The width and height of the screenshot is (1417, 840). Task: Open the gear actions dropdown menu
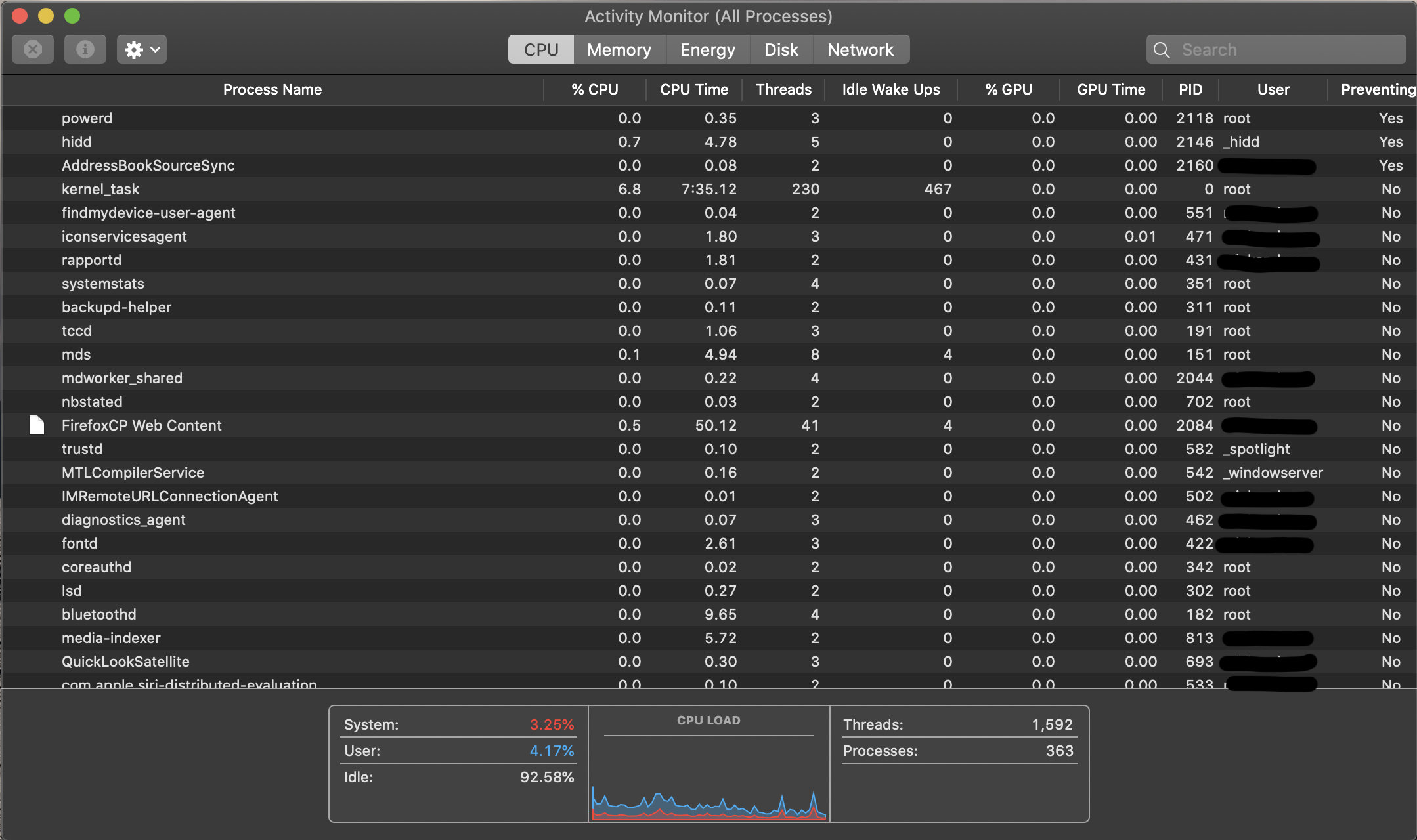[142, 49]
